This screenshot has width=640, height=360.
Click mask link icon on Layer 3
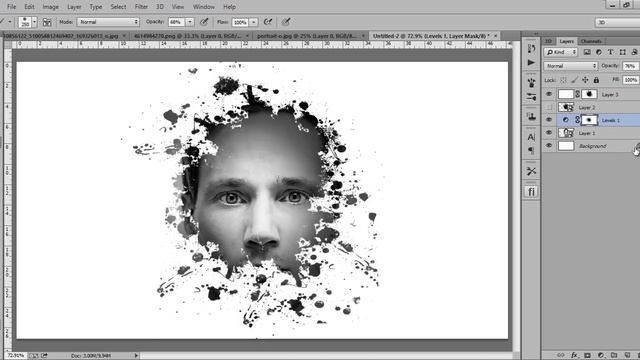[x=578, y=94]
